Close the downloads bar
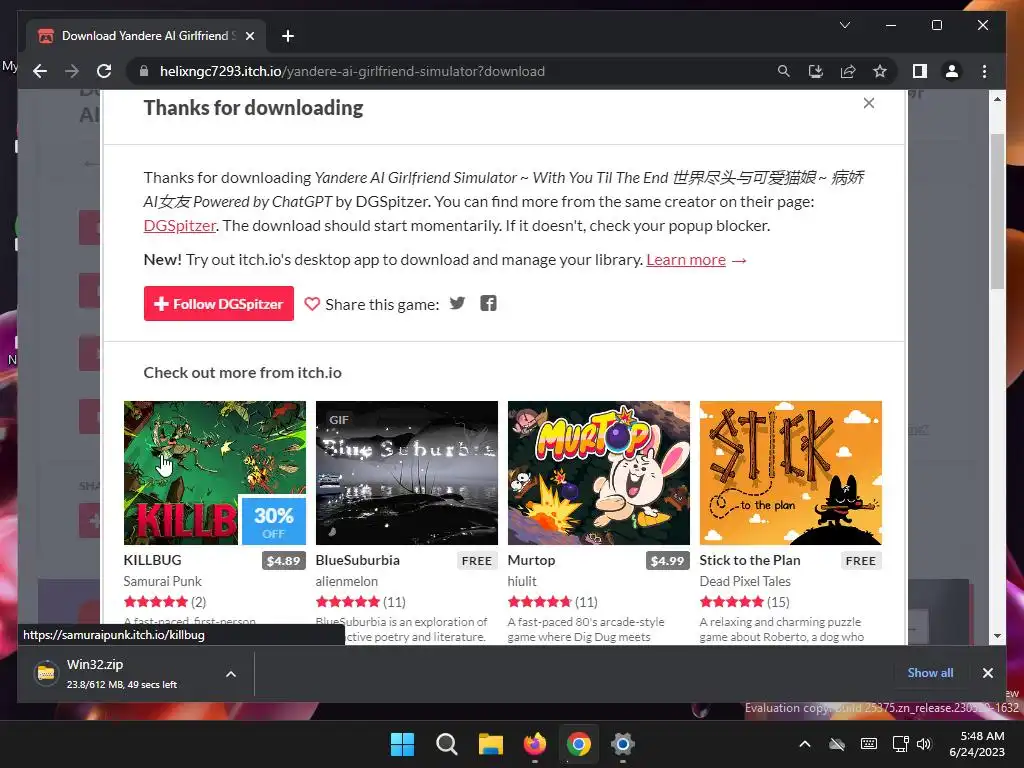This screenshot has width=1024, height=768. pyautogui.click(x=987, y=673)
